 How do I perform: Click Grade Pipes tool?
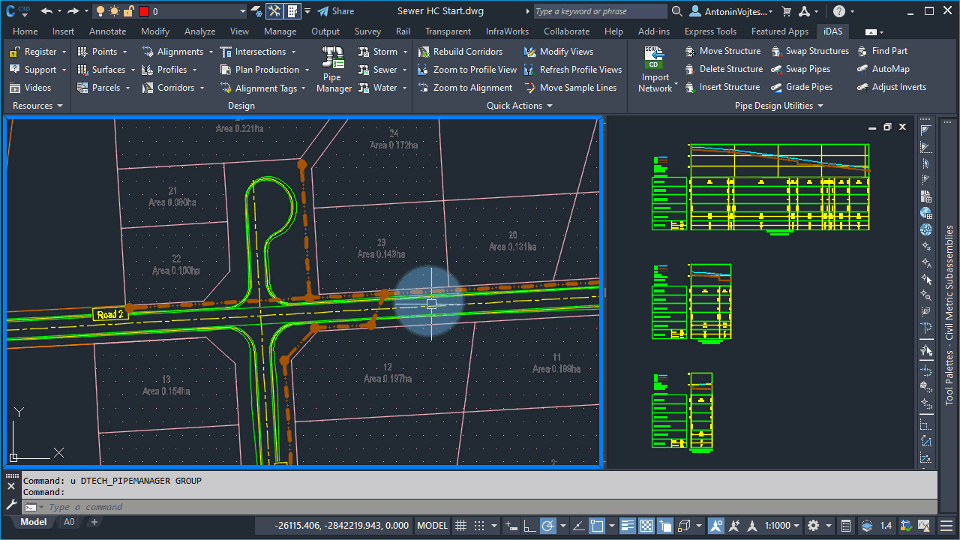tap(802, 87)
